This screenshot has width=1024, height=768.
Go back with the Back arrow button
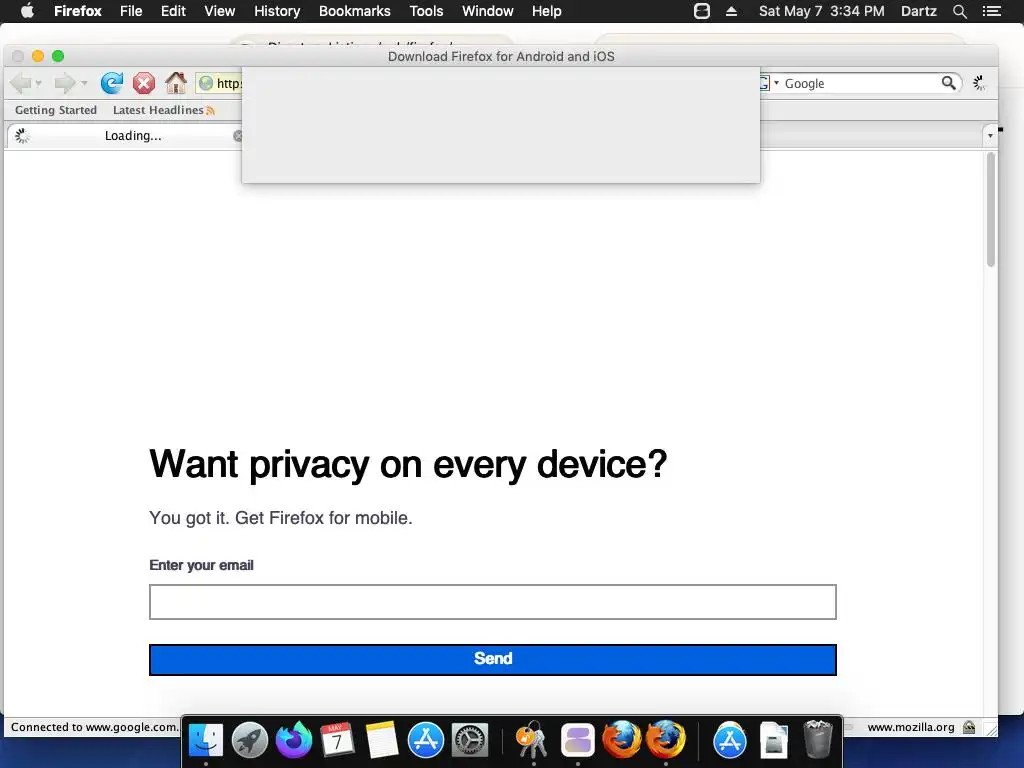click(x=21, y=83)
